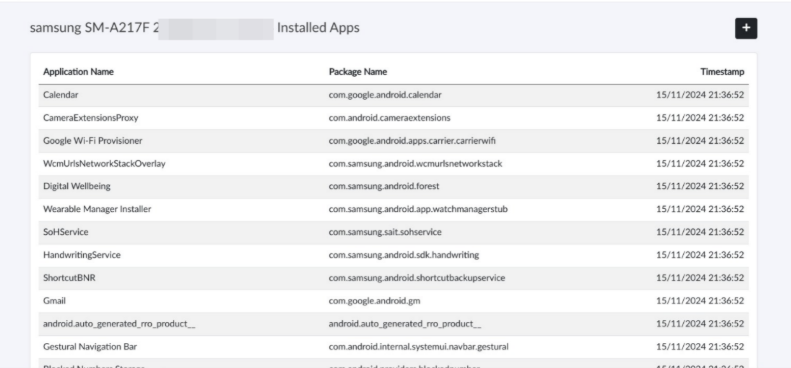
Task: Click android.auto_generated_rro_product__ application name
Action: 119,324
